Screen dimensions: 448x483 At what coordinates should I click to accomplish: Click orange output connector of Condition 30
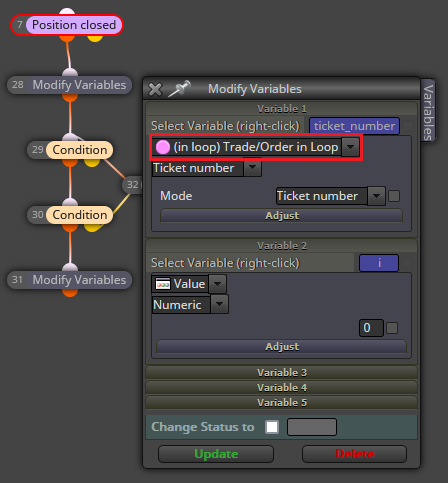point(70,228)
